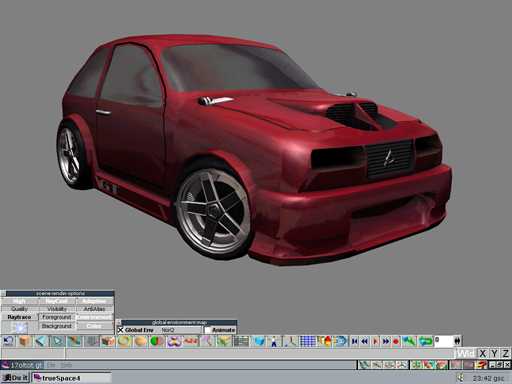
Task: Click the Undo arrow icon in toolbar
Action: (8, 341)
